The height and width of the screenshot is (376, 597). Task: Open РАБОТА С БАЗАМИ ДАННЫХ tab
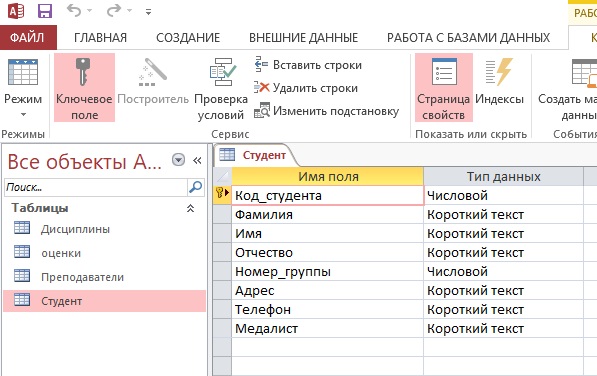coord(468,37)
